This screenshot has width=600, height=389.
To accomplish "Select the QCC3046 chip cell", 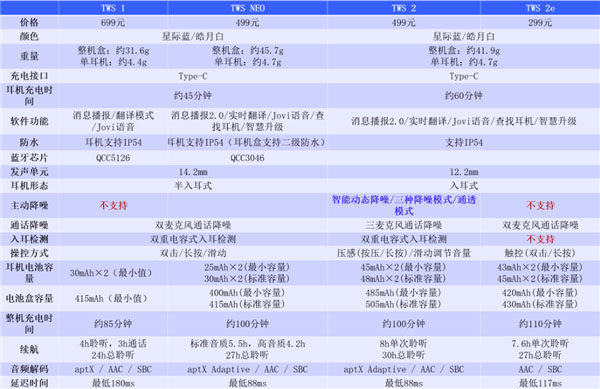I will coord(248,158).
